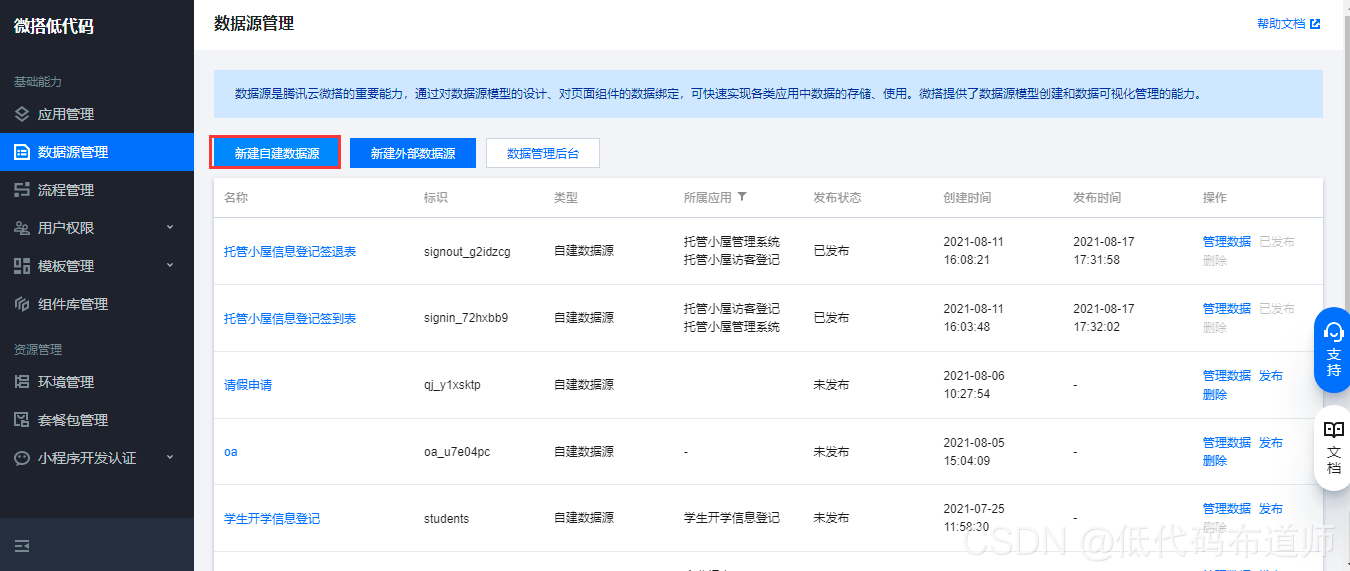Click identifier students cell
Screen dimensions: 1350x571
446,519
